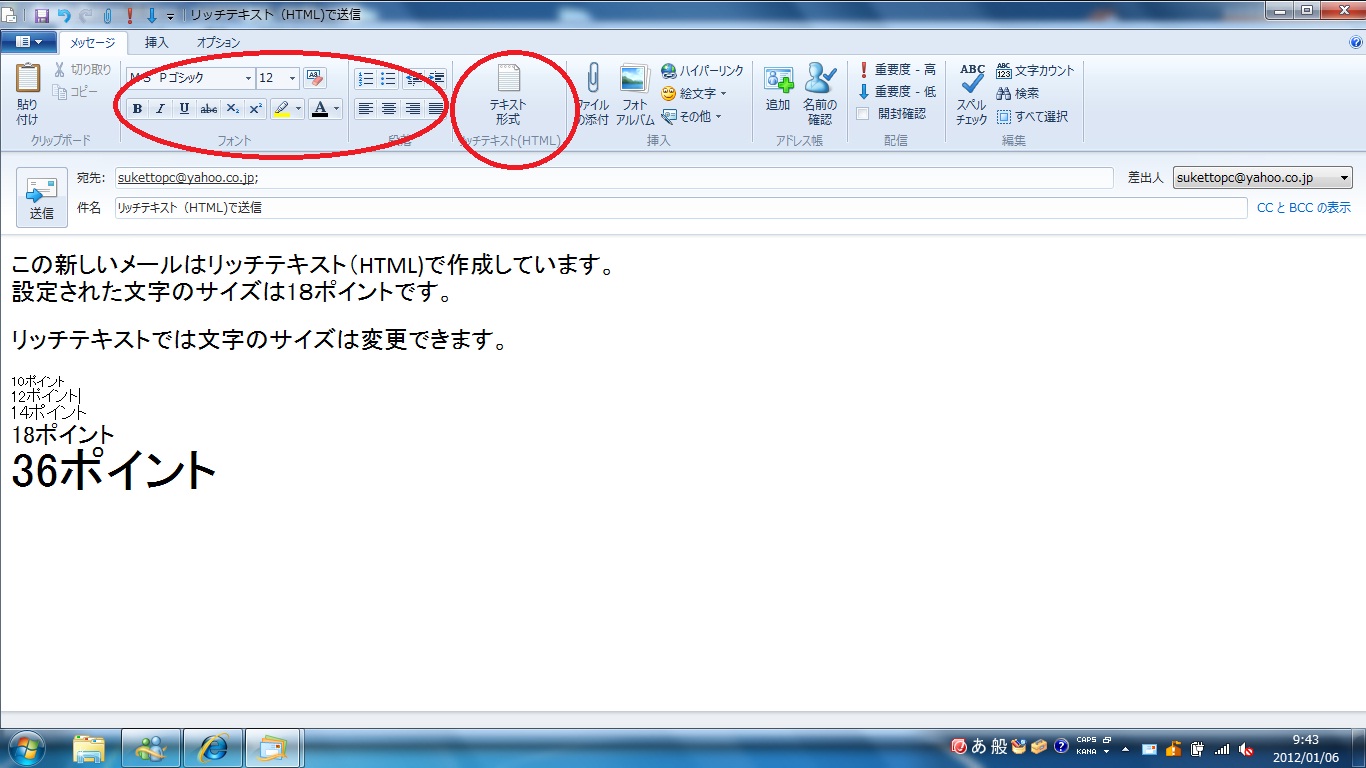Click the increase indent icon
The height and width of the screenshot is (768, 1366).
coord(436,78)
